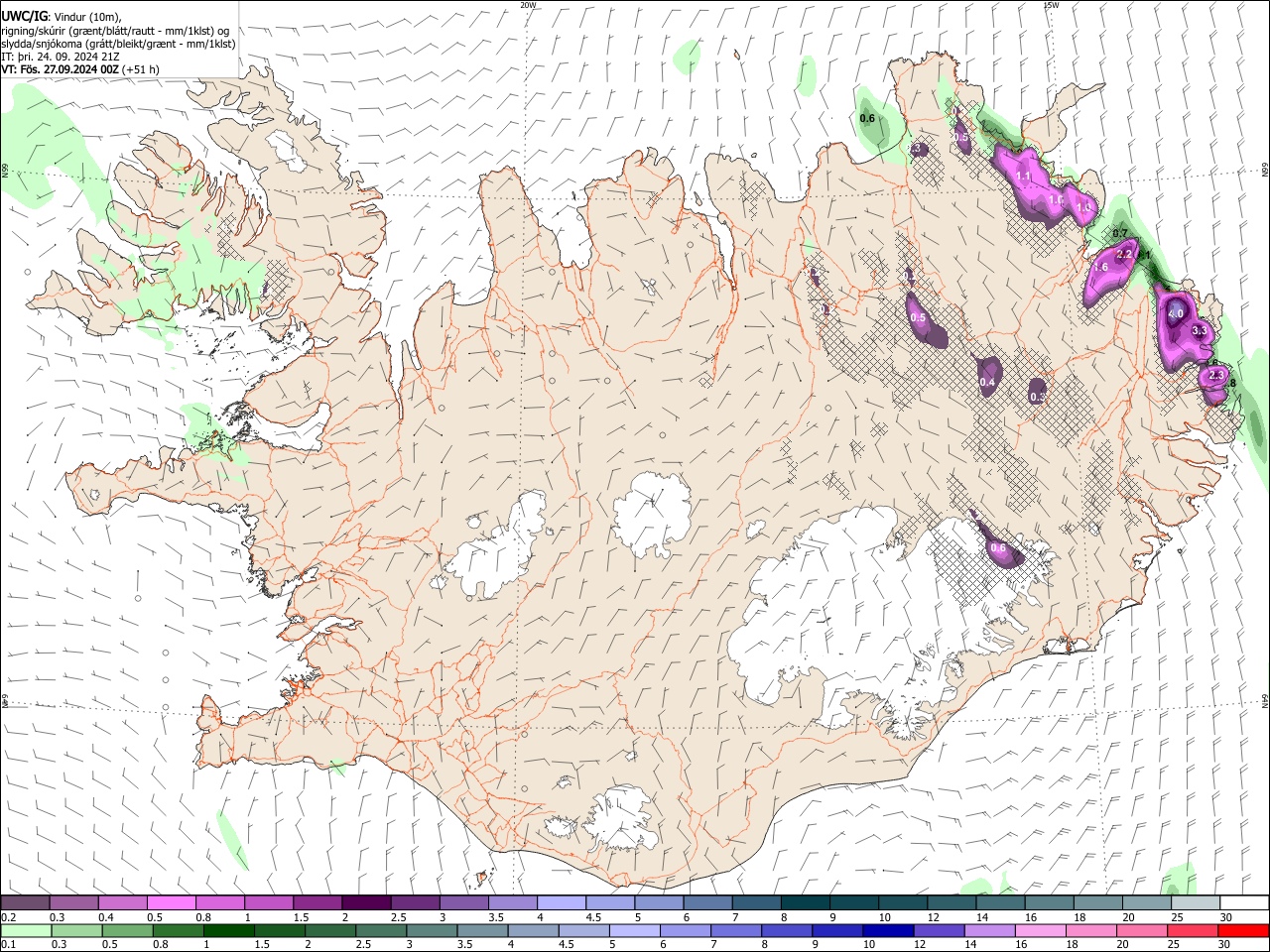Image resolution: width=1270 pixels, height=952 pixels.
Task: Click the bright magenta swatch between 0.5 and 0.8
Action: point(171,903)
